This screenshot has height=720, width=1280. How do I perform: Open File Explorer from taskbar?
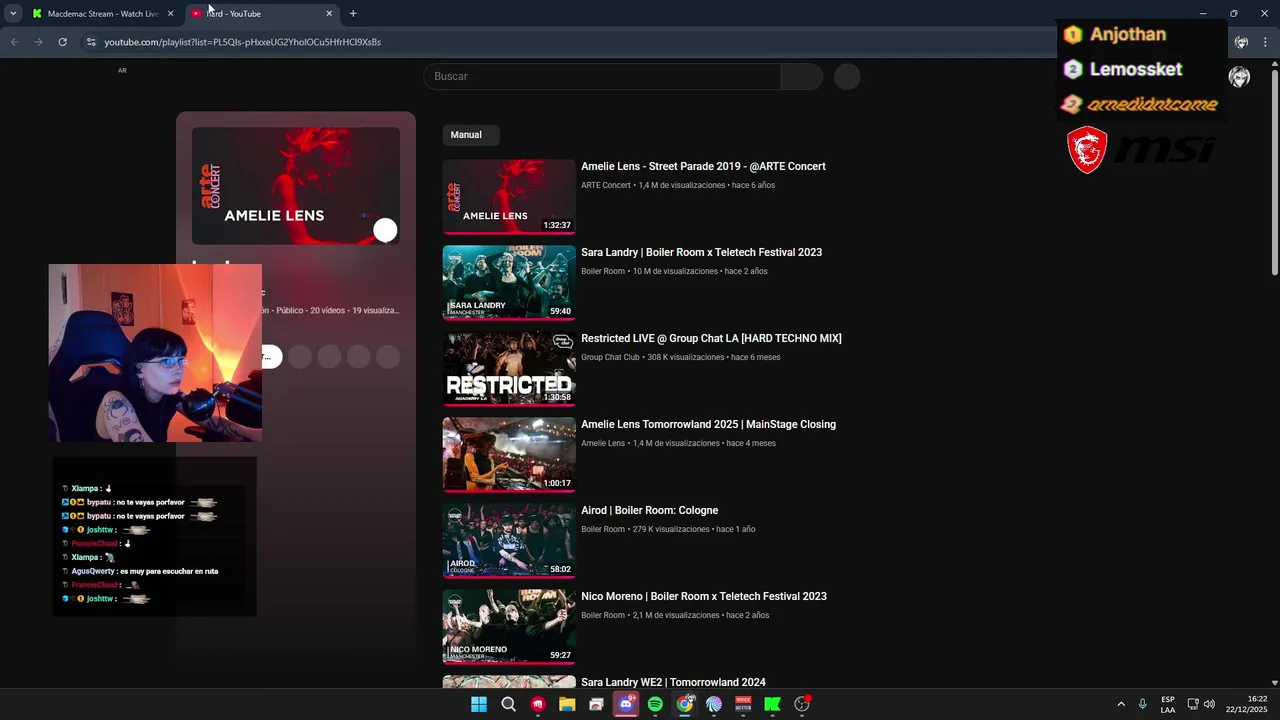tap(567, 704)
